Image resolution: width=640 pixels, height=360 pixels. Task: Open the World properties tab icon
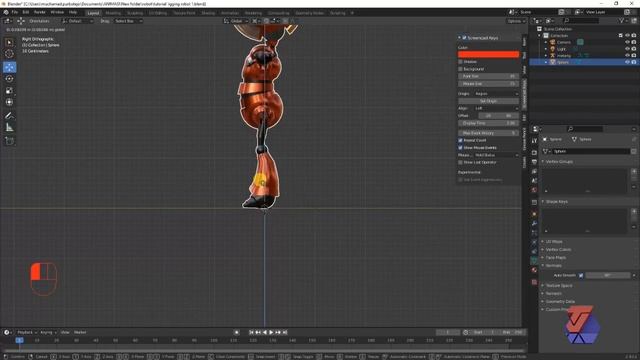coord(534,190)
